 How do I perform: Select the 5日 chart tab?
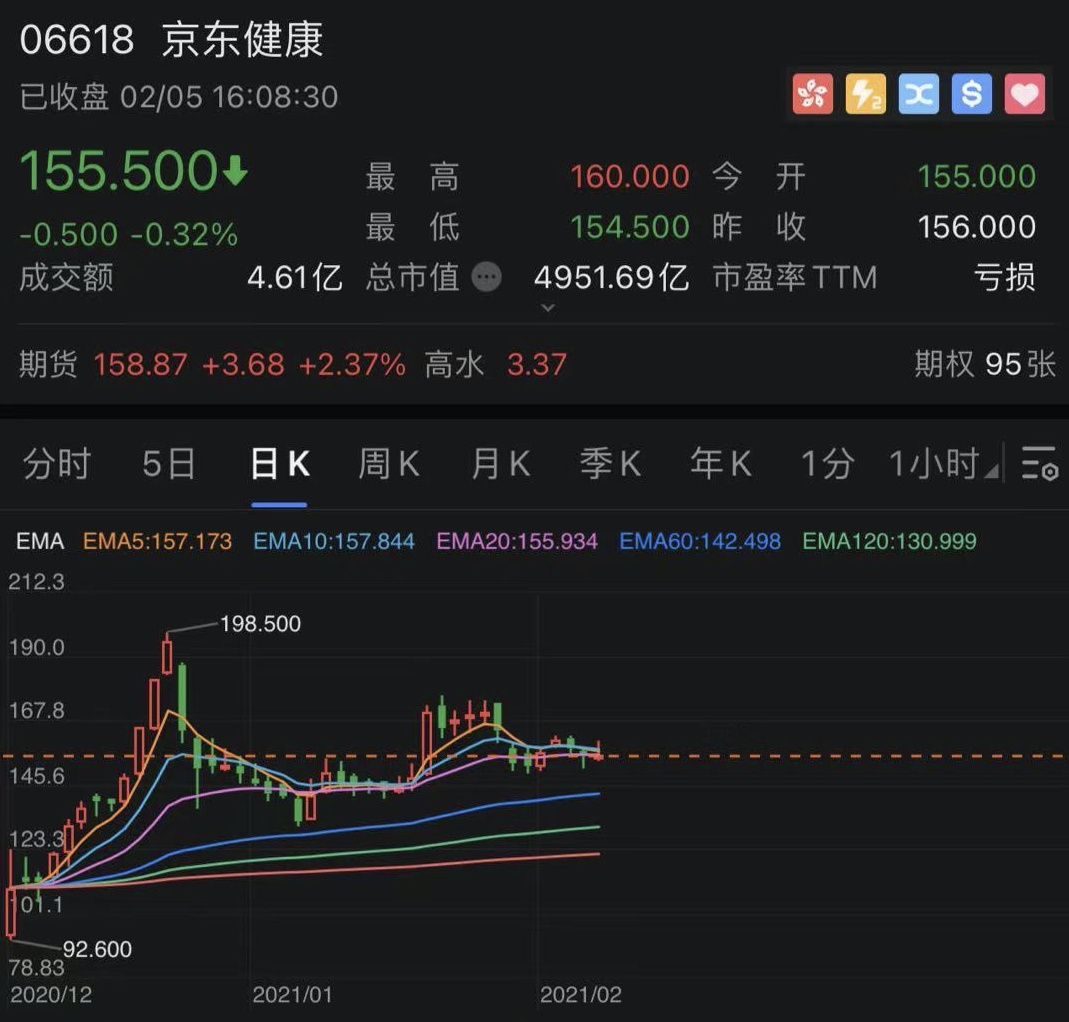pyautogui.click(x=168, y=464)
